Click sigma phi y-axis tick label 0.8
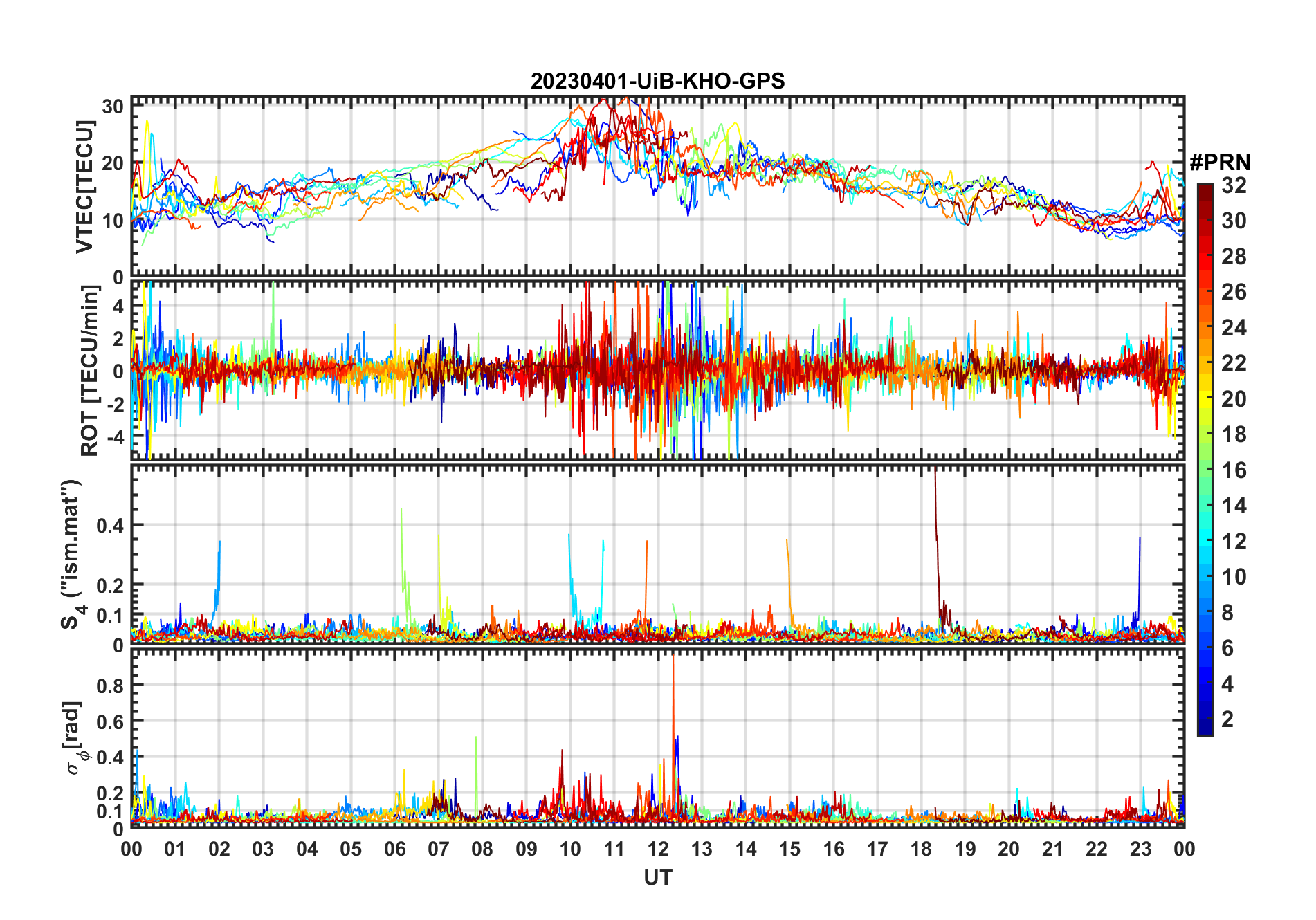The height and width of the screenshot is (920, 1316). tap(111, 686)
